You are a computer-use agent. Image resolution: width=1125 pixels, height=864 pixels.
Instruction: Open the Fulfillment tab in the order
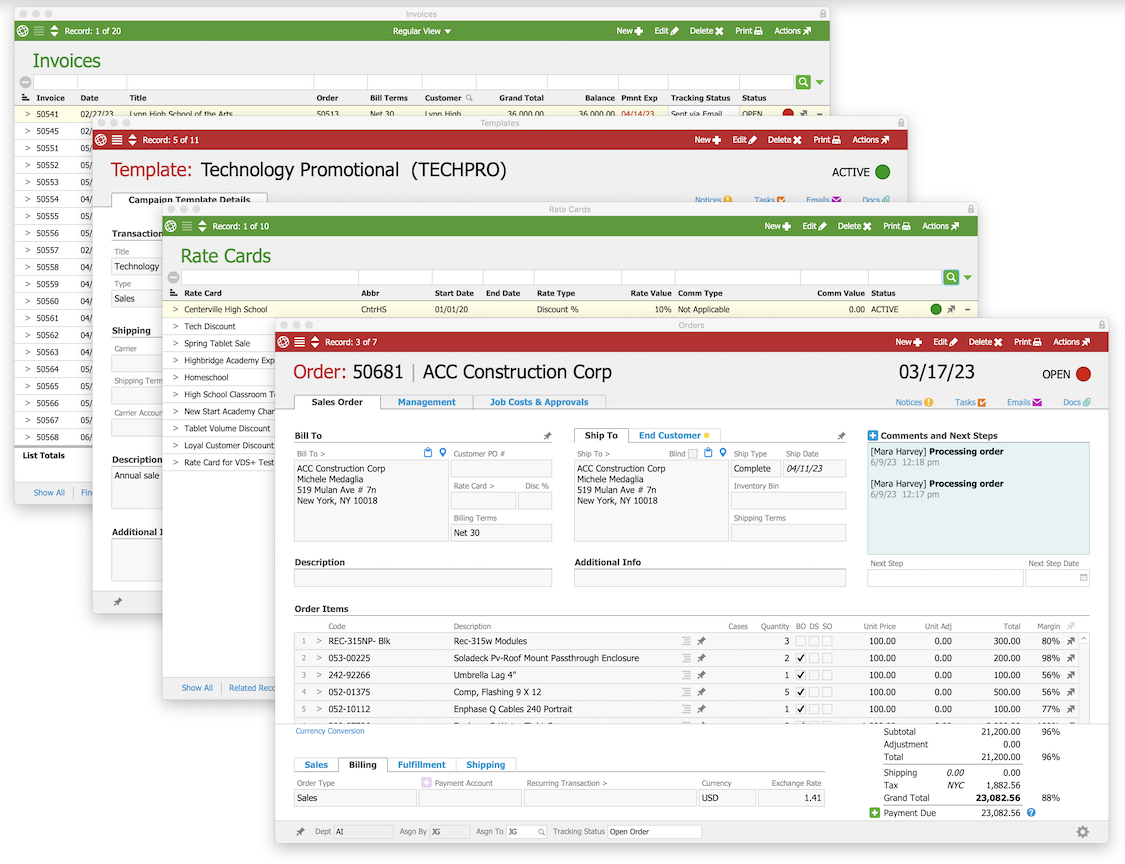[421, 765]
